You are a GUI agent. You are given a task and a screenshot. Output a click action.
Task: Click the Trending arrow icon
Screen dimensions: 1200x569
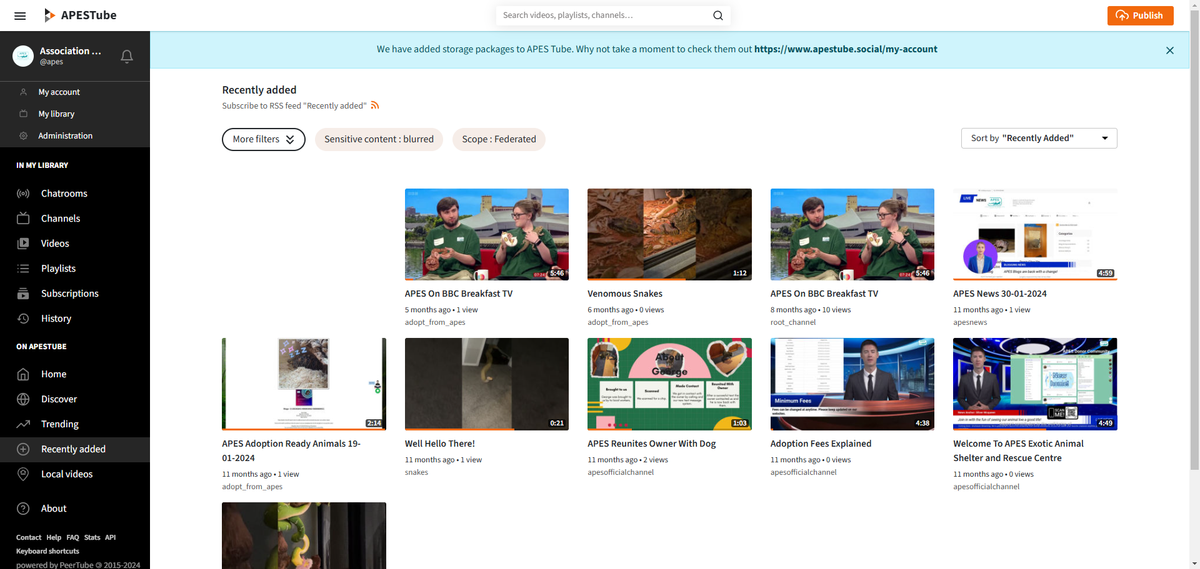click(x=23, y=424)
